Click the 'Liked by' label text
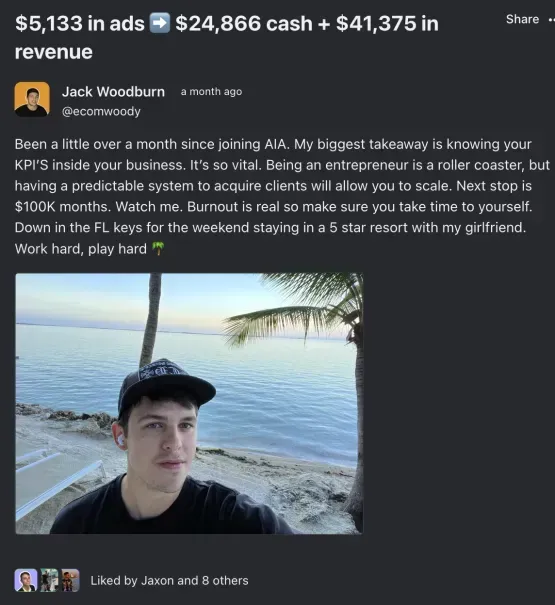This screenshot has width=555, height=605. [114, 581]
